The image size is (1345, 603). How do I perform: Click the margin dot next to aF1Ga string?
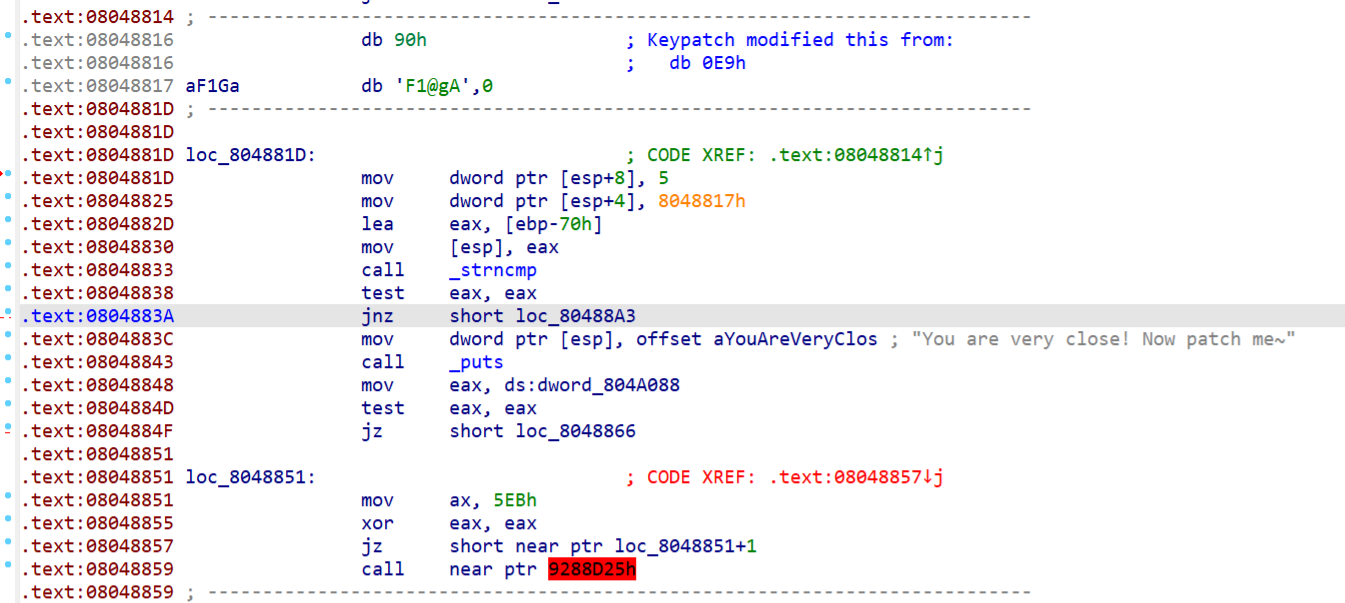pyautogui.click(x=9, y=83)
